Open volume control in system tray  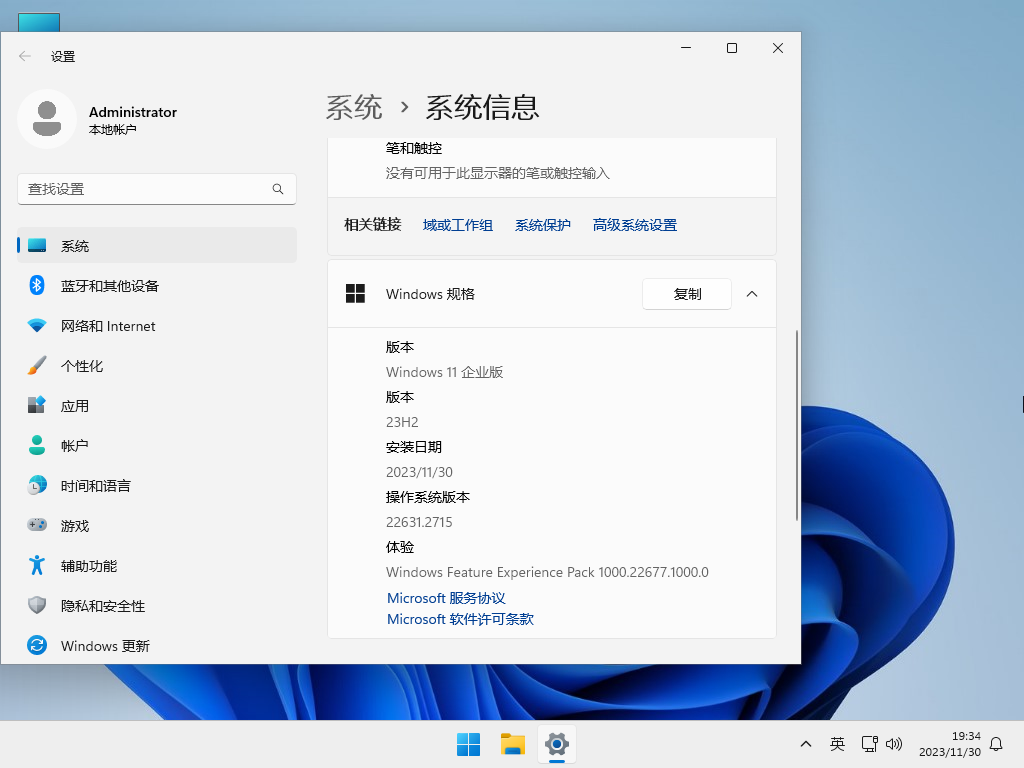click(895, 744)
